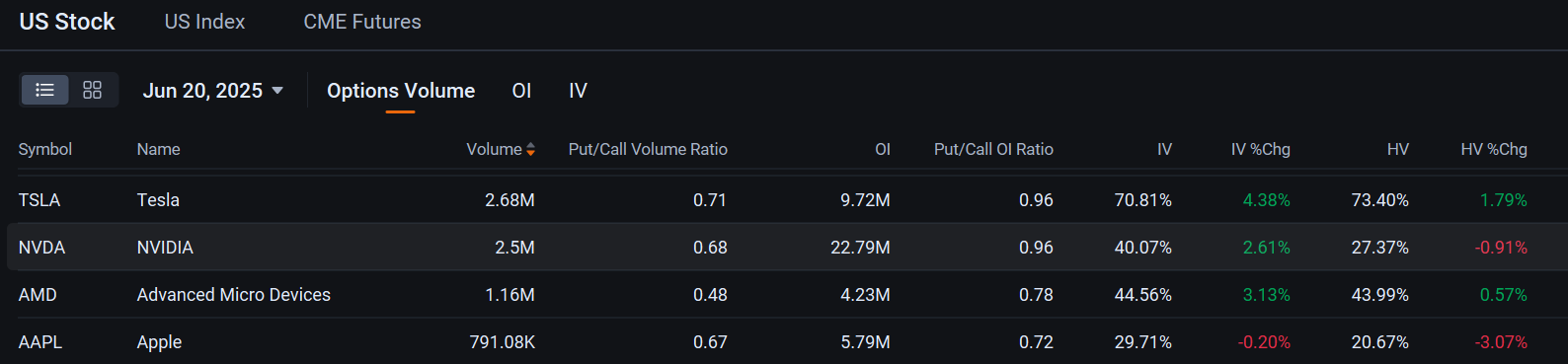Click AMD volume 1.16M

[510, 295]
